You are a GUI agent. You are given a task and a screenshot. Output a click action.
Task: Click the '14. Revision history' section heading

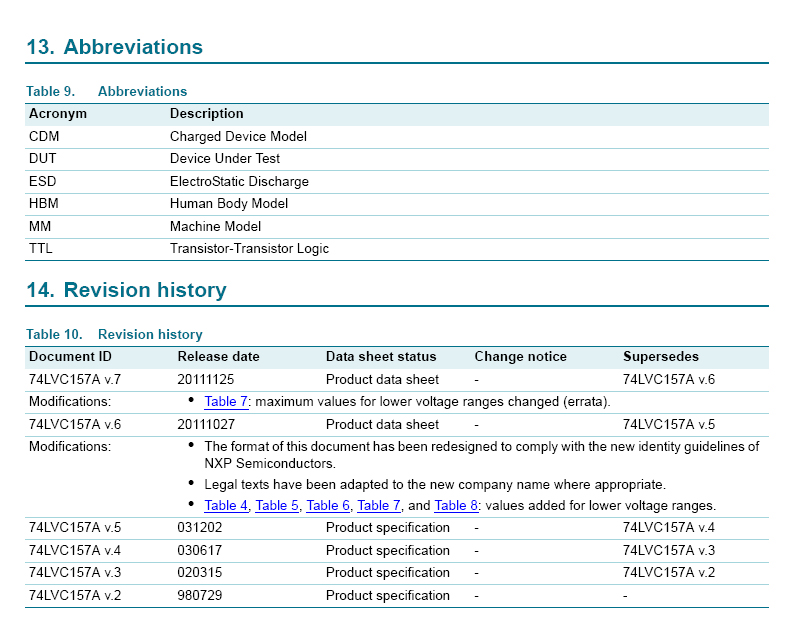click(126, 291)
